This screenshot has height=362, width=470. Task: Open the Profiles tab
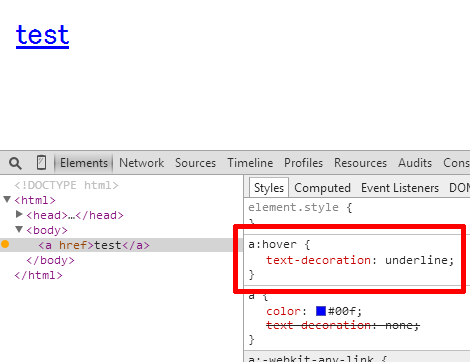303,163
